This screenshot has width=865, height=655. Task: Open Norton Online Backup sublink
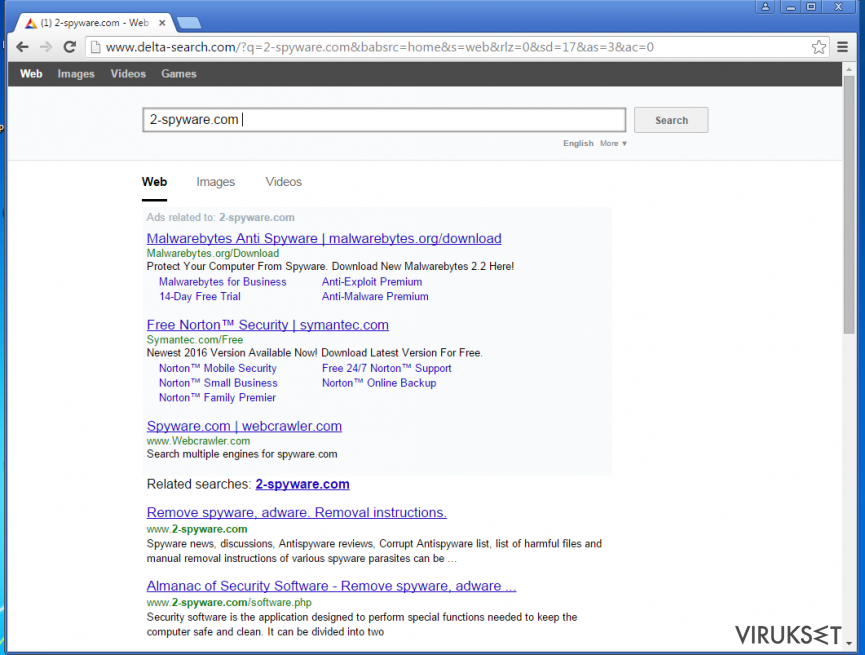tap(379, 383)
